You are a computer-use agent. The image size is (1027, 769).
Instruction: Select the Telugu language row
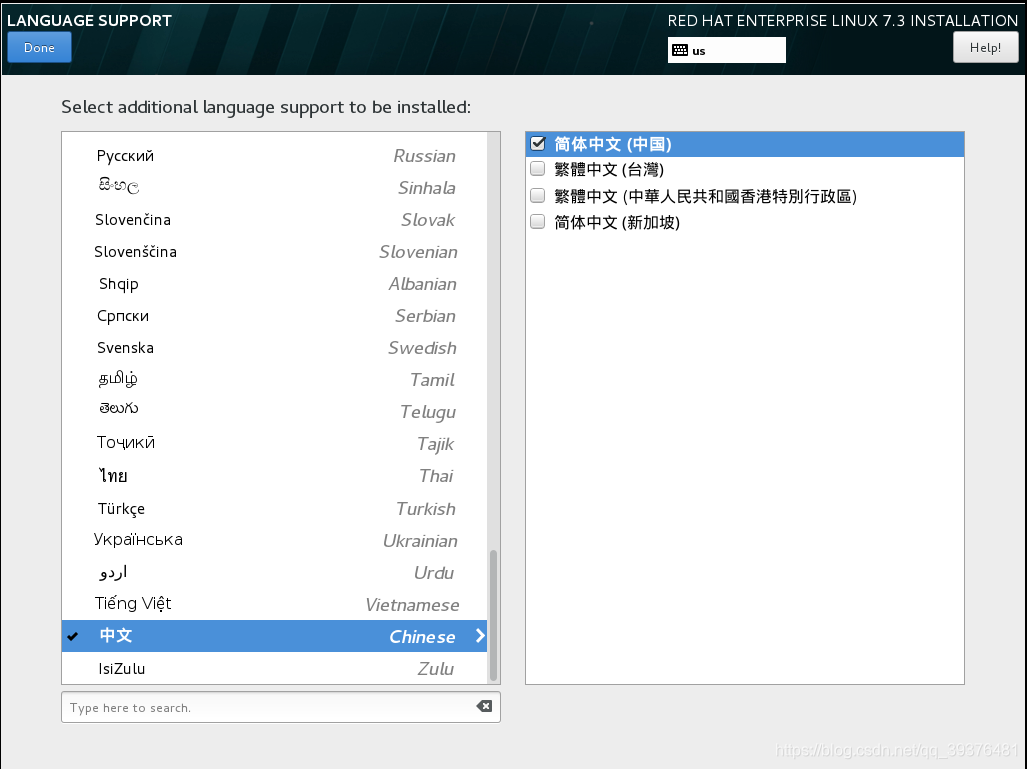coord(274,412)
